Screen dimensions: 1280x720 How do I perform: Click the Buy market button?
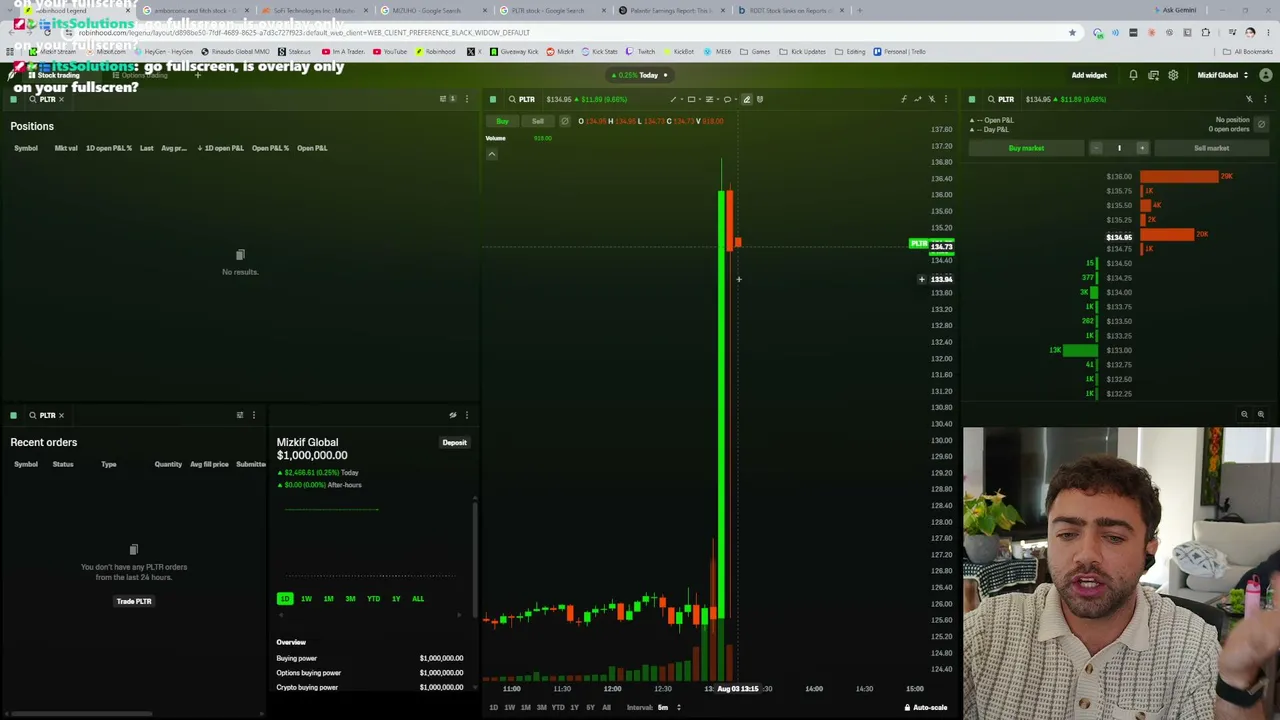[1026, 148]
